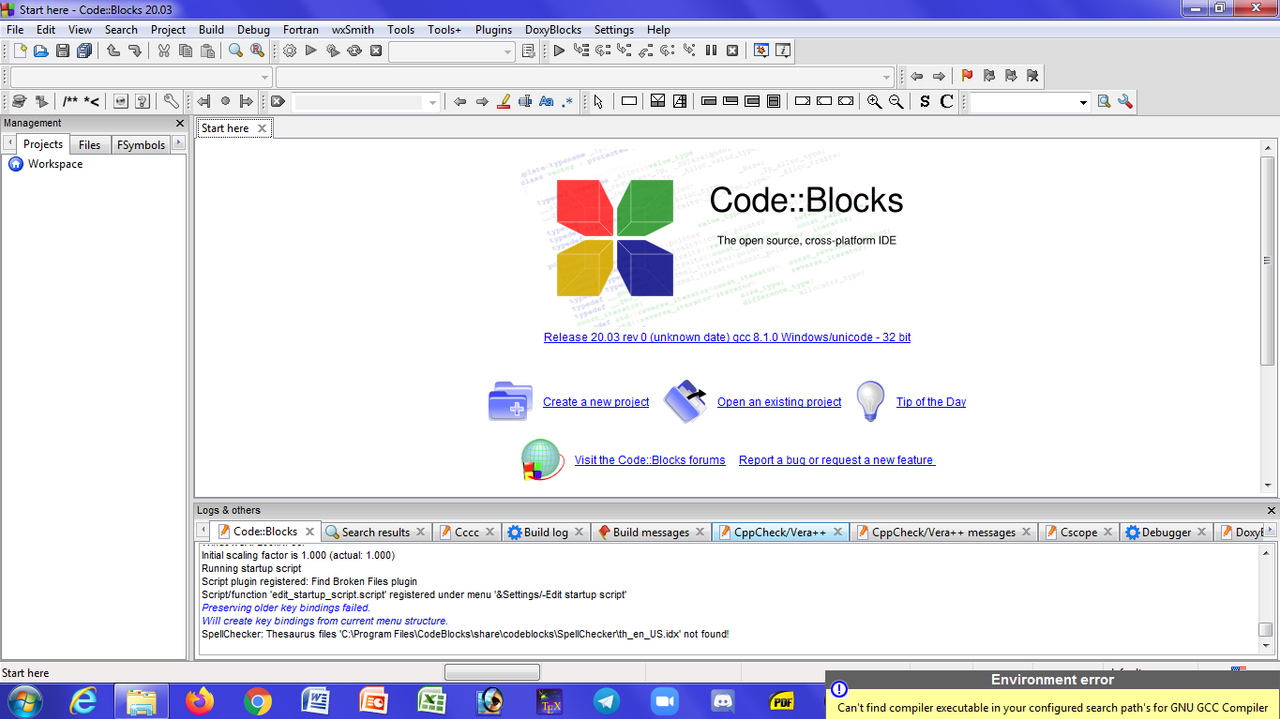
Task: Click the DoxyBlocks block comment /** icon
Action: [70, 101]
